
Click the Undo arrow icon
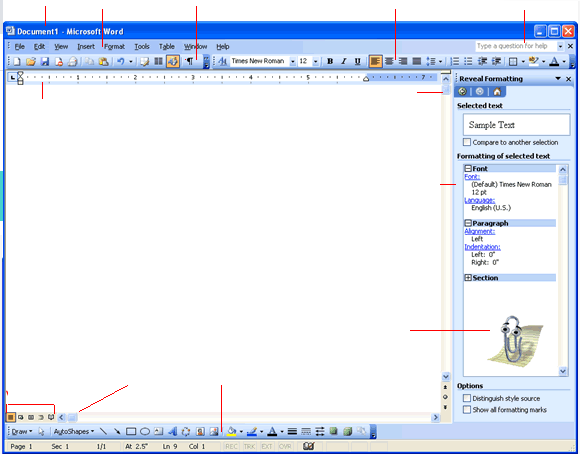pyautogui.click(x=121, y=61)
